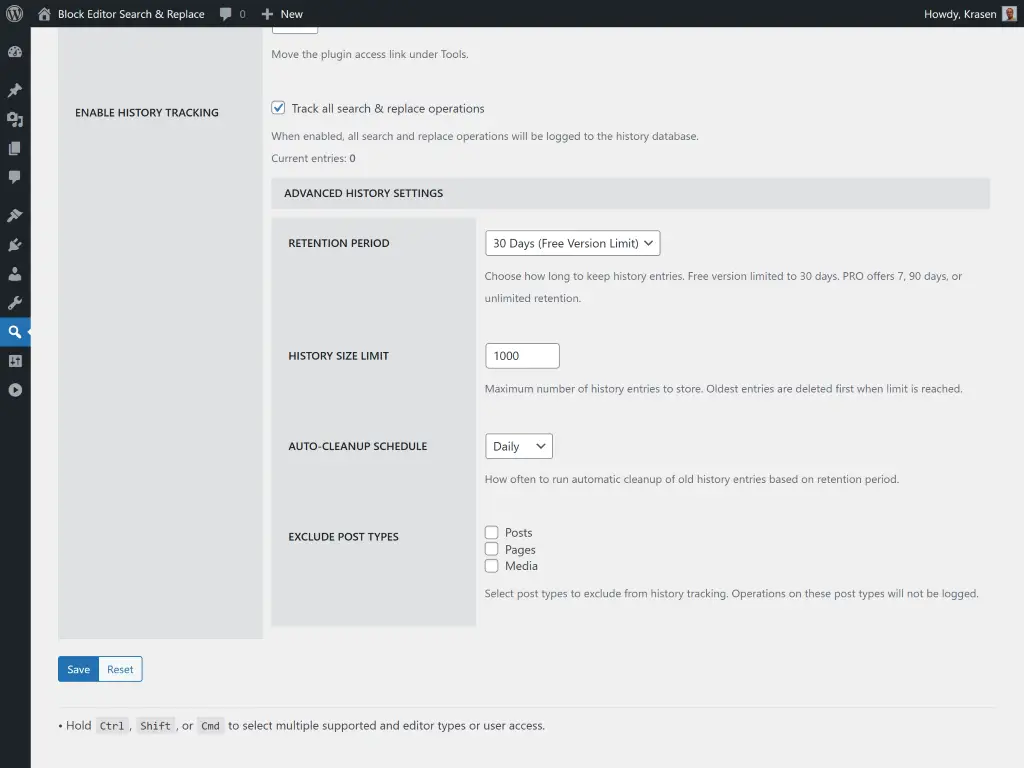
Task: Open the Appearance sidebar icon
Action: pyautogui.click(x=14, y=214)
